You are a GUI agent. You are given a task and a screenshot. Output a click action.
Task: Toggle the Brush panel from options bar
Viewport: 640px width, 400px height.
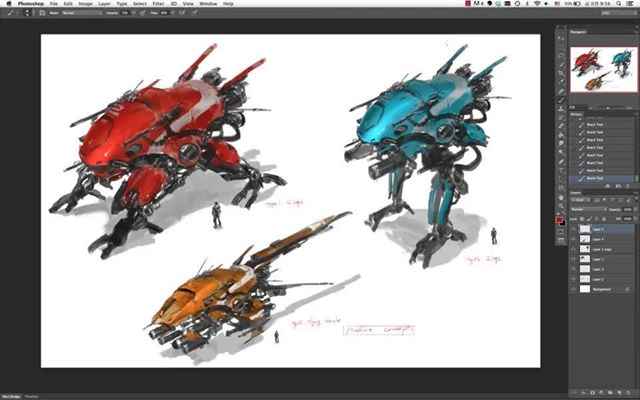point(42,13)
